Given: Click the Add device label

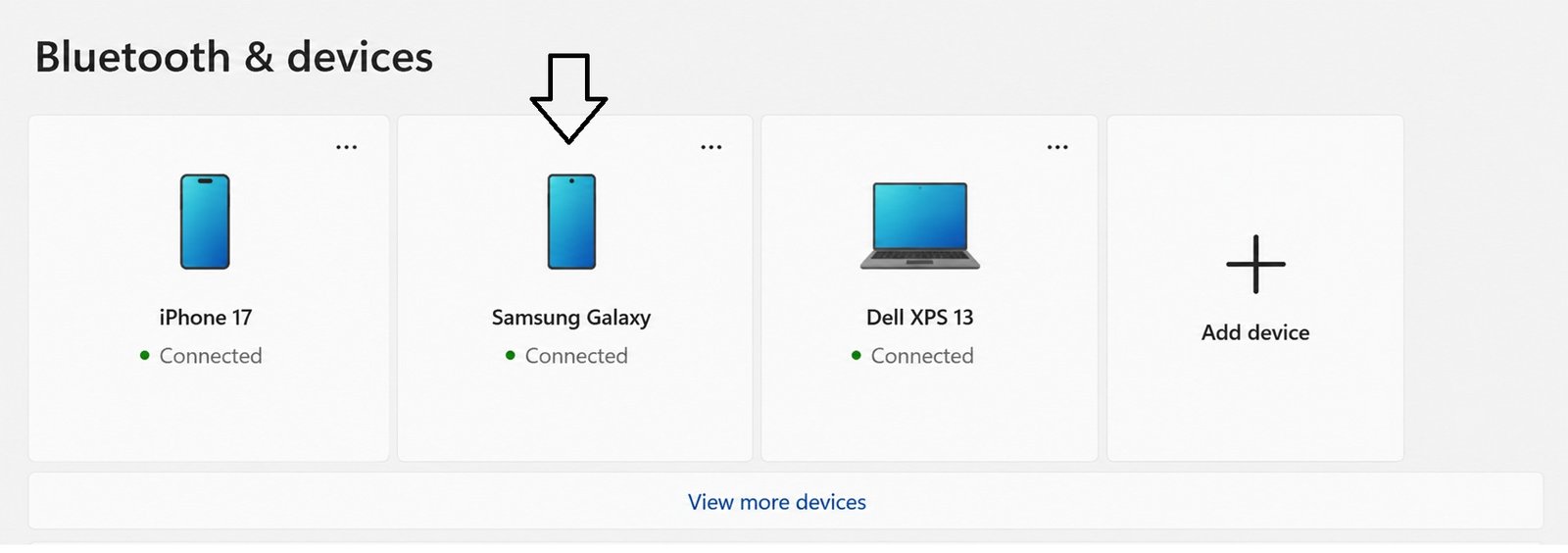Looking at the screenshot, I should pyautogui.click(x=1255, y=332).
